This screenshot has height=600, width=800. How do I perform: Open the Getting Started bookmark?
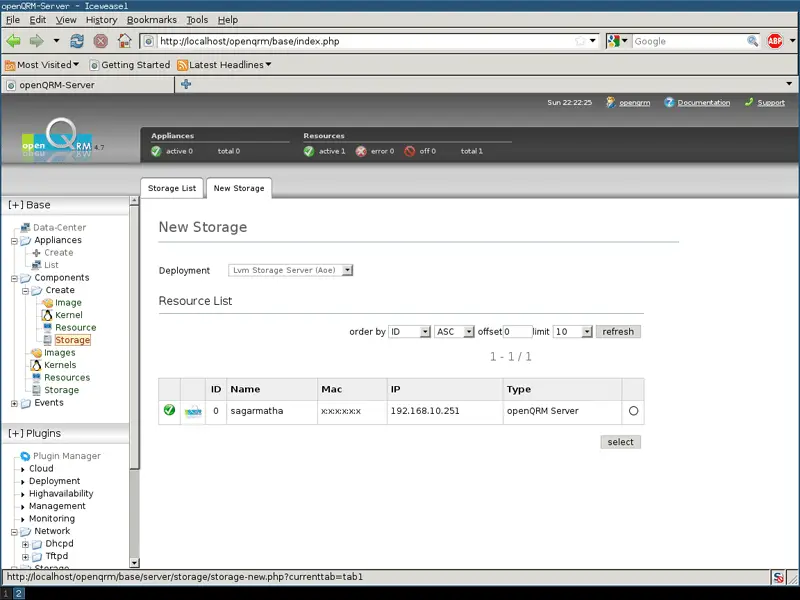click(x=130, y=65)
